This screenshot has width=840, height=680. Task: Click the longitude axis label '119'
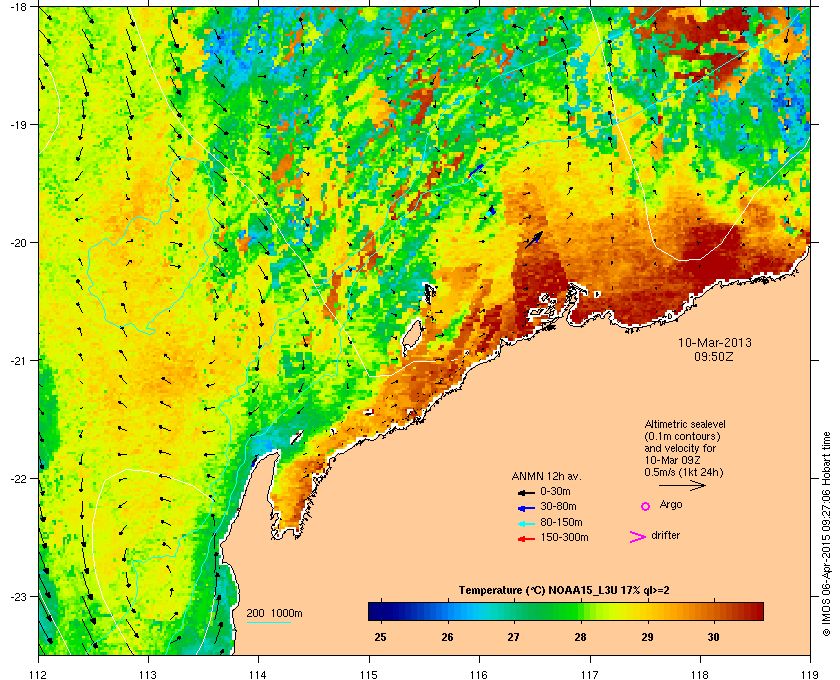pos(810,674)
